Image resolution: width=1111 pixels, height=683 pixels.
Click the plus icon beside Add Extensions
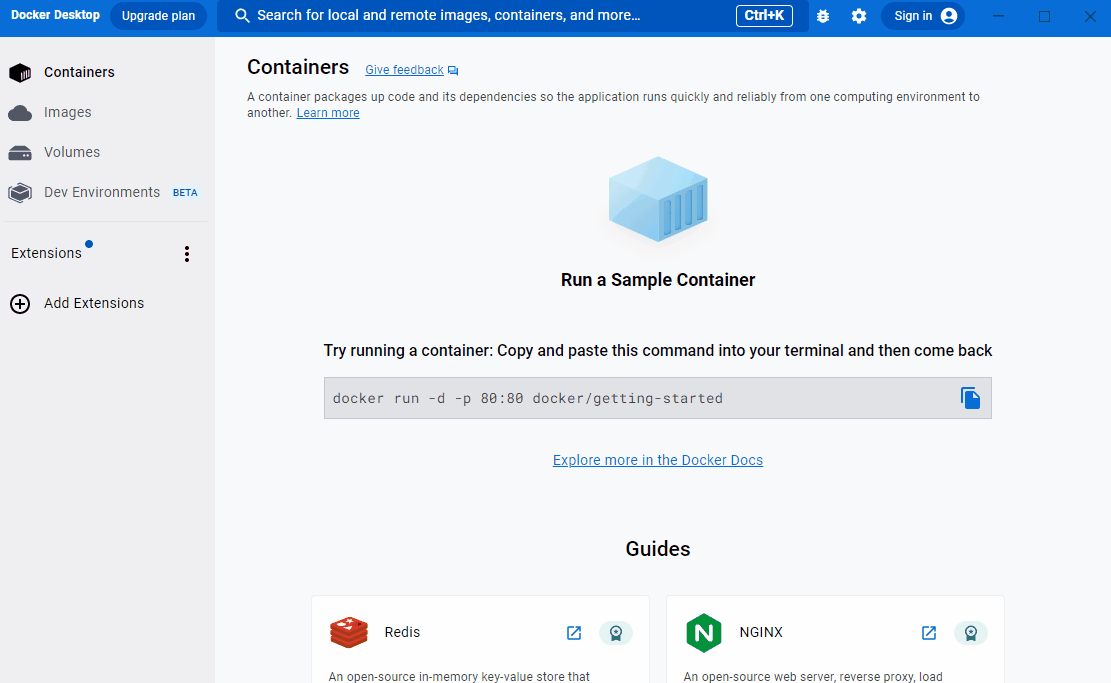pyautogui.click(x=20, y=304)
